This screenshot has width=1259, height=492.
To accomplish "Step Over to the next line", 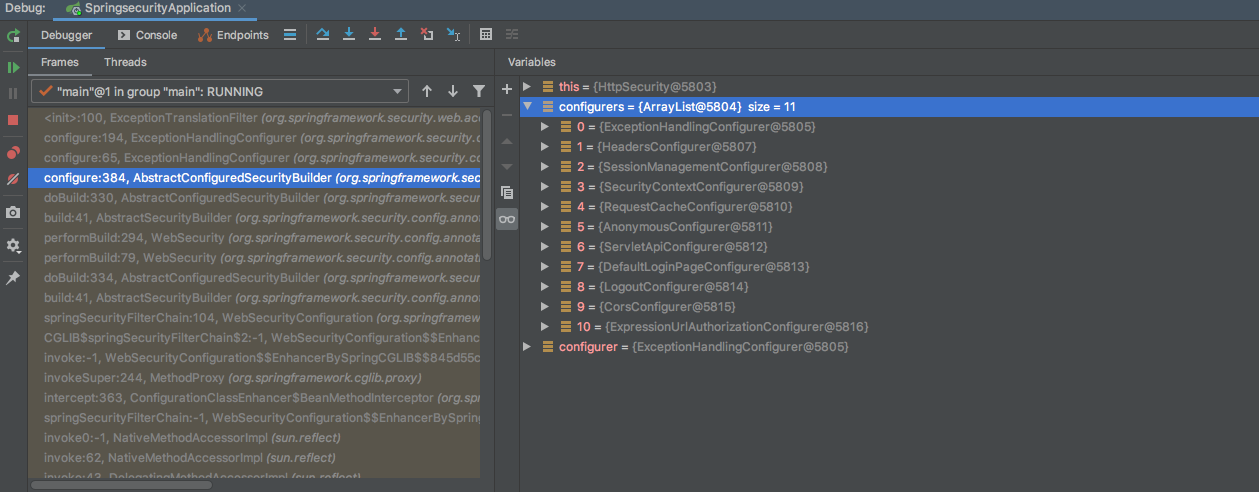I will (x=322, y=34).
